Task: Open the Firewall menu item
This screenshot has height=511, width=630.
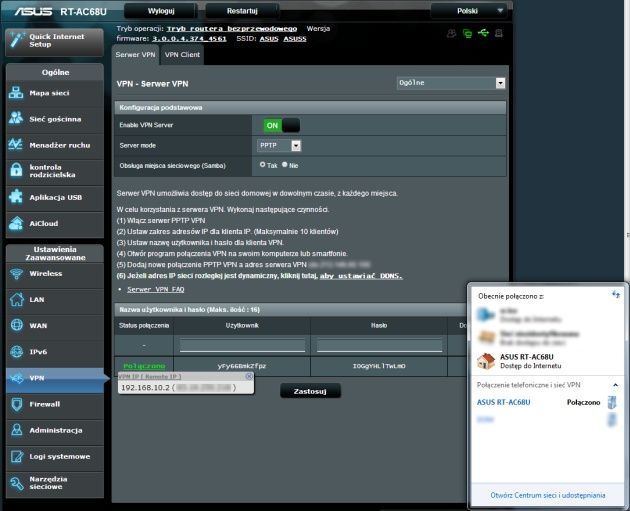Action: click(x=55, y=405)
